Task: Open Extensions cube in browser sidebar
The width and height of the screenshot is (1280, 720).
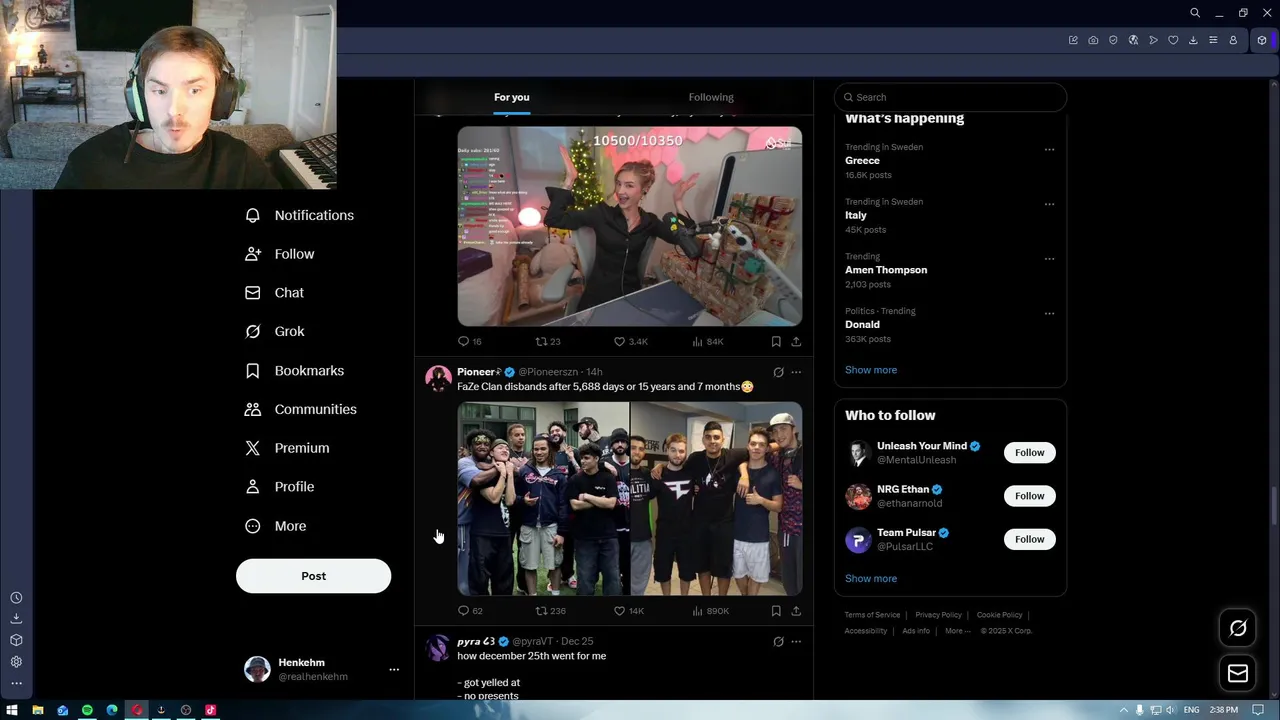Action: 16,640
